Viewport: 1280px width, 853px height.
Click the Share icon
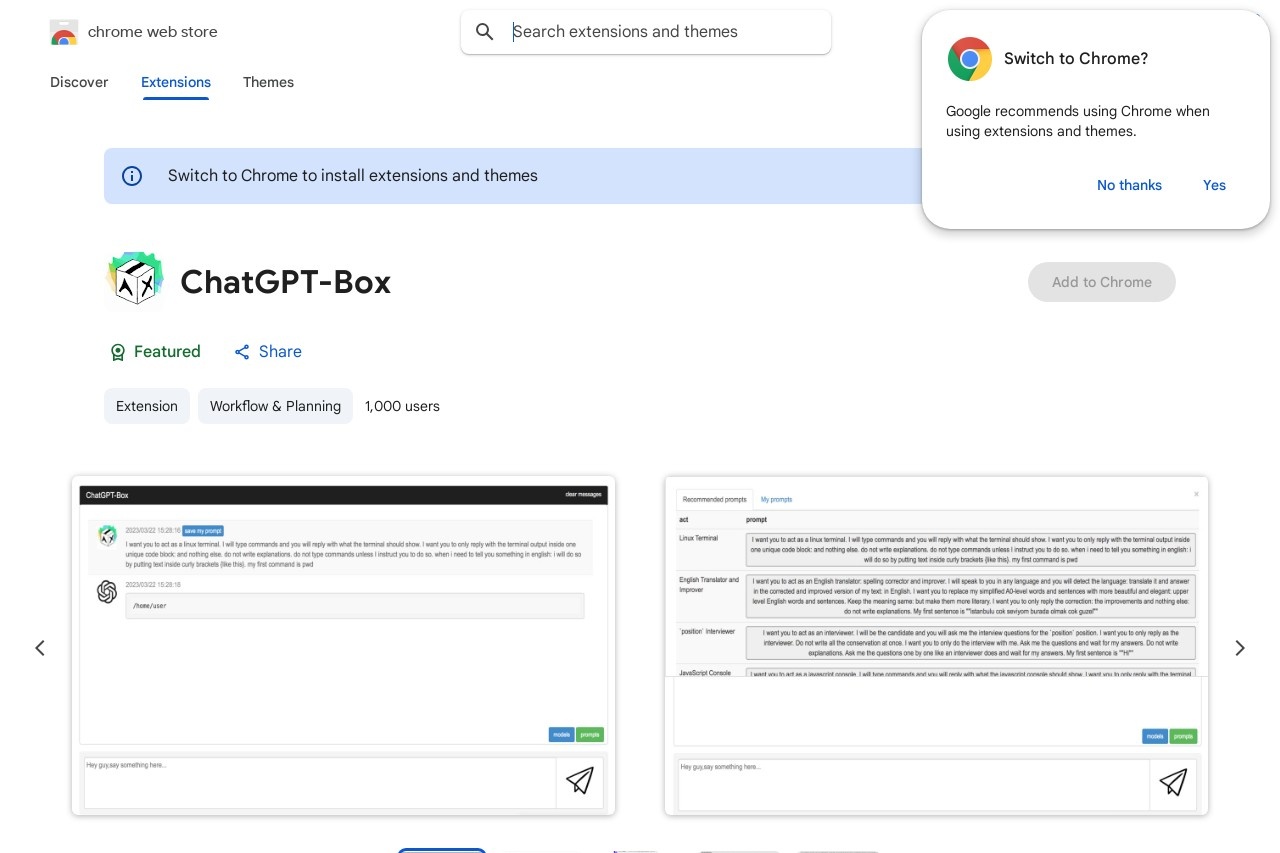point(242,352)
